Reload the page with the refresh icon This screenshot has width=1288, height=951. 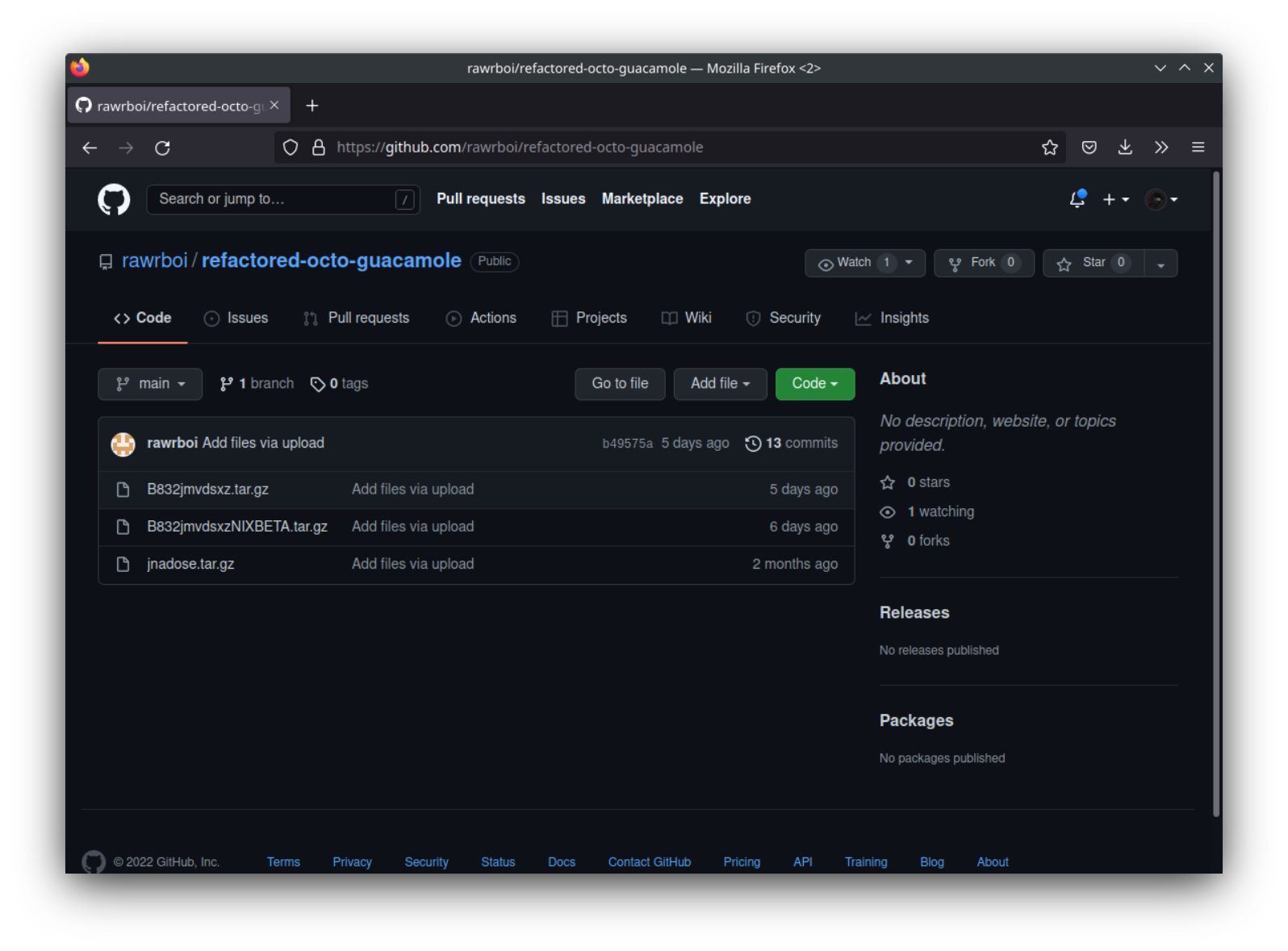click(162, 148)
